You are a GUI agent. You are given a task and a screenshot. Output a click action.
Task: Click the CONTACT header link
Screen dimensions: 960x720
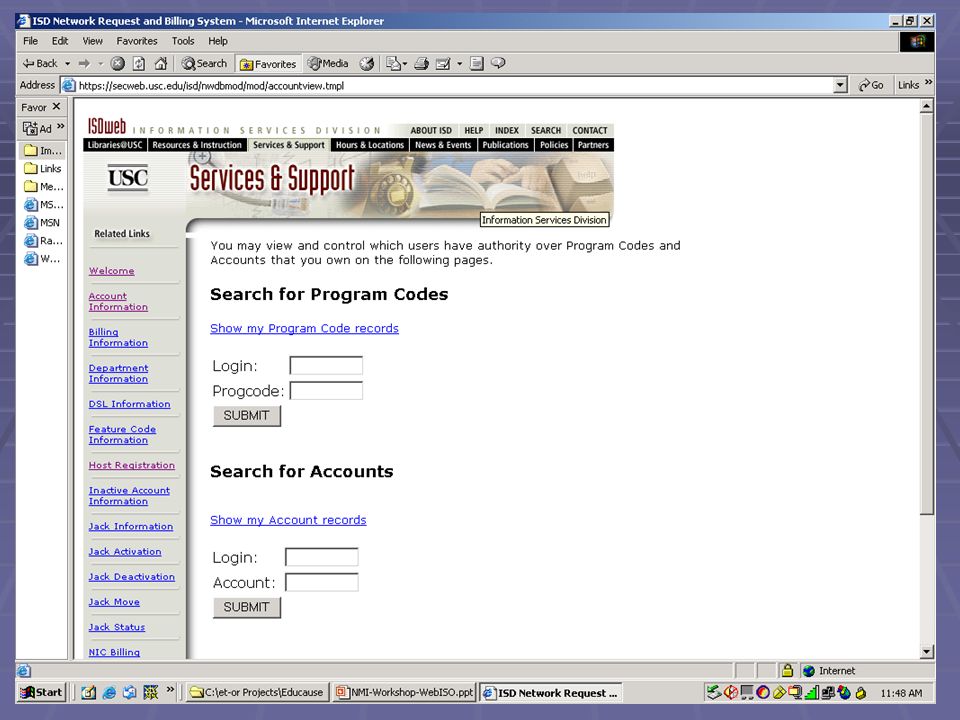(x=590, y=130)
